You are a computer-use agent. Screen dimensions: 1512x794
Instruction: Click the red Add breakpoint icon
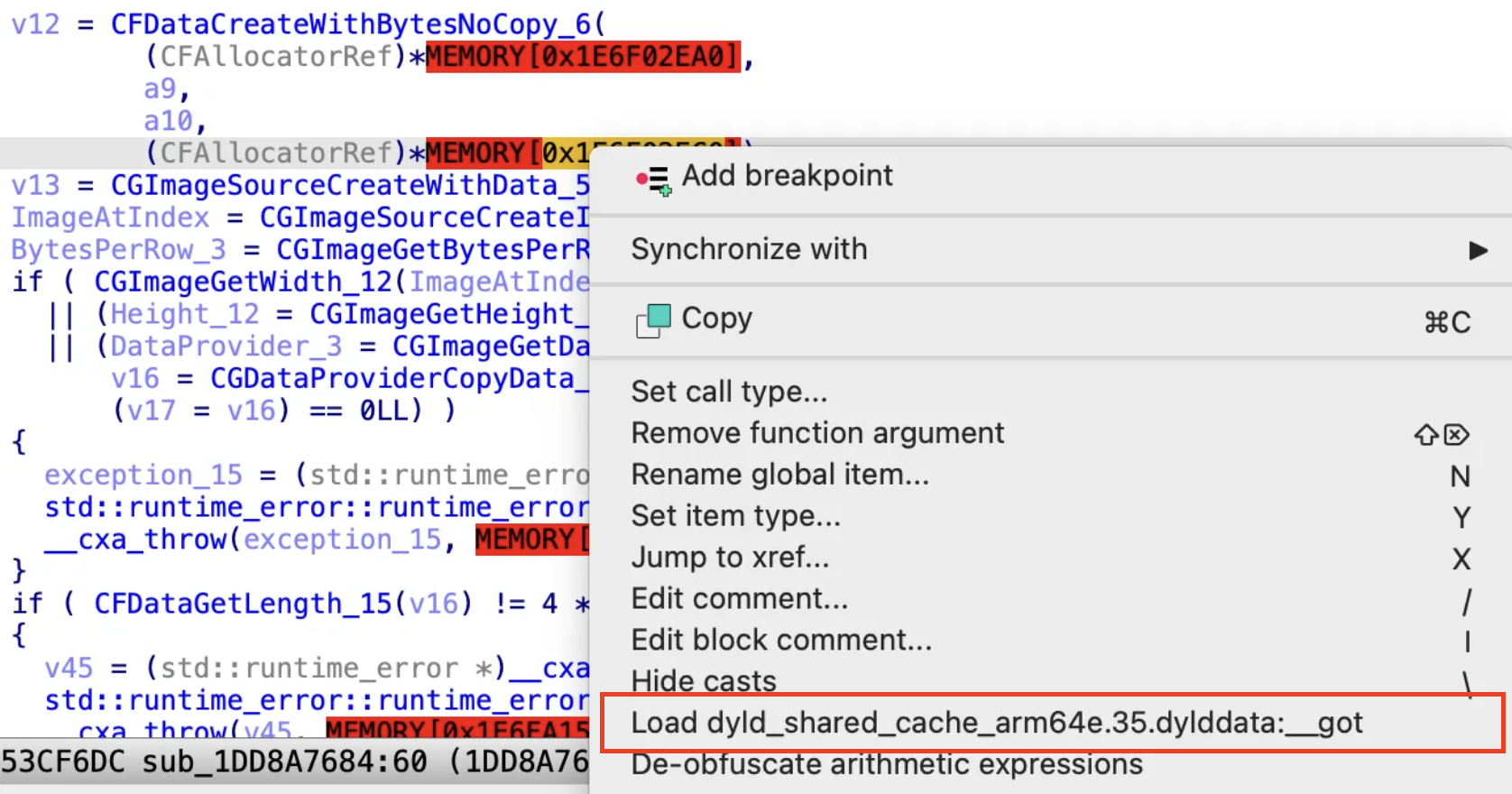tap(653, 180)
